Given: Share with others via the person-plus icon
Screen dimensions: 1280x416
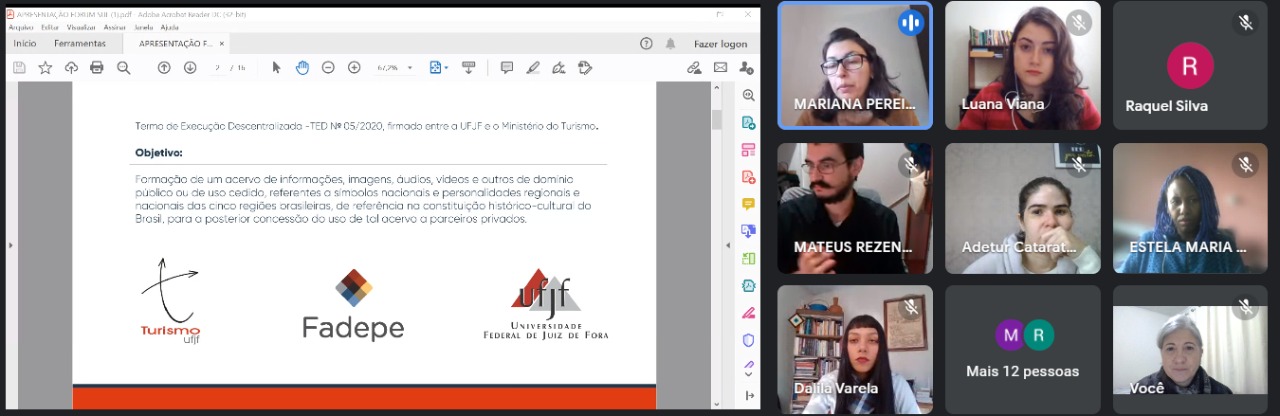Looking at the screenshot, I should (746, 67).
